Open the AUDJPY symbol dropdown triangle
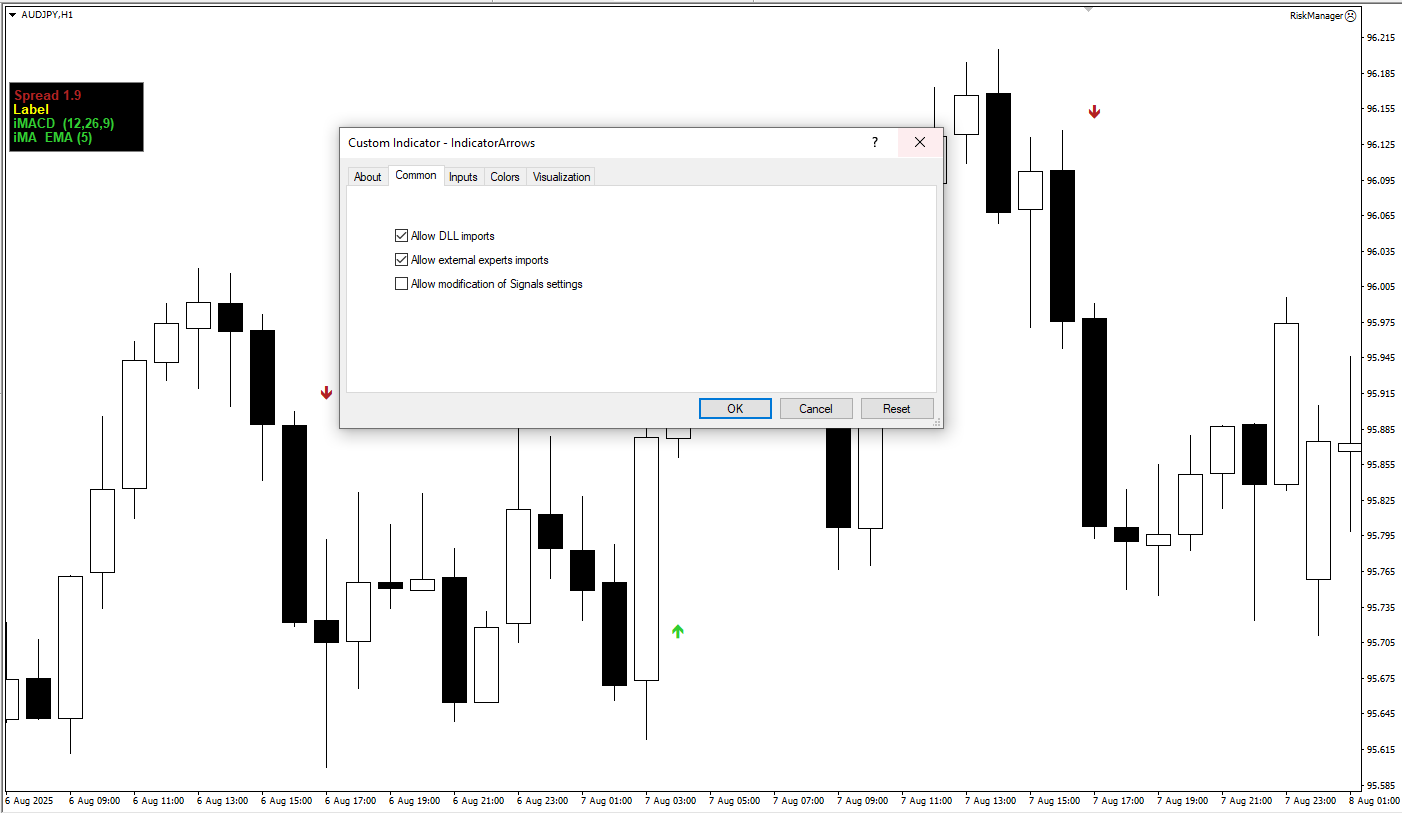This screenshot has height=813, width=1402. [x=11, y=15]
